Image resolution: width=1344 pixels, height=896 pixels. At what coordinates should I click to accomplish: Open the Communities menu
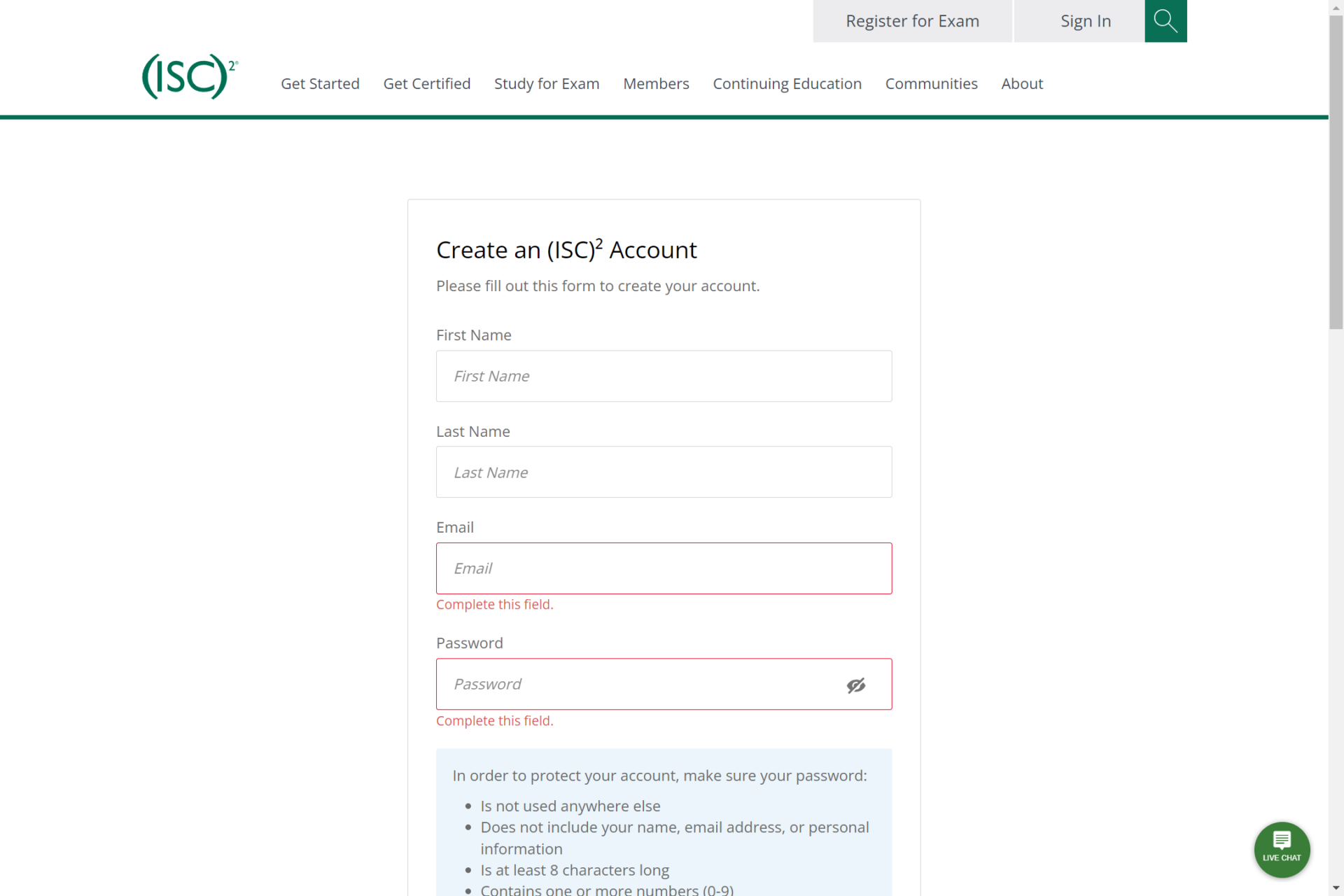point(931,83)
